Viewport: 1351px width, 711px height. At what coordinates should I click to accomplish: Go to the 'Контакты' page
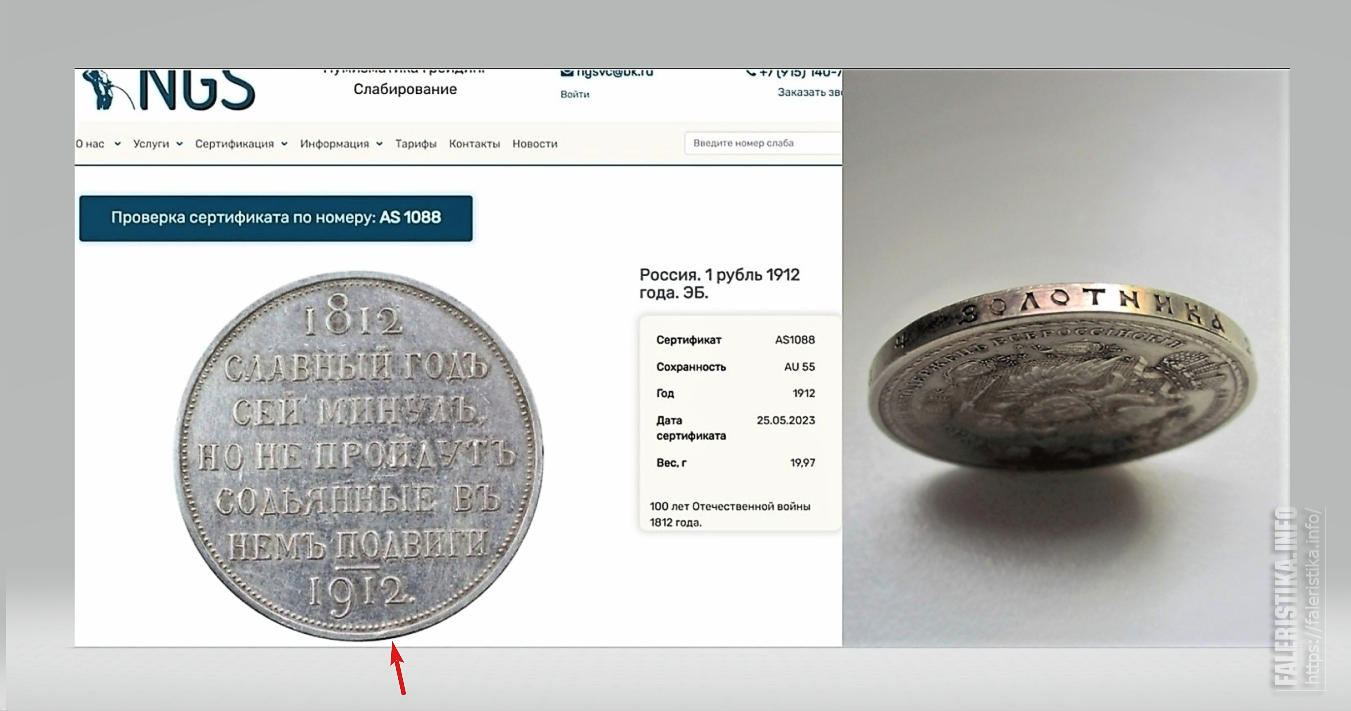pyautogui.click(x=474, y=144)
